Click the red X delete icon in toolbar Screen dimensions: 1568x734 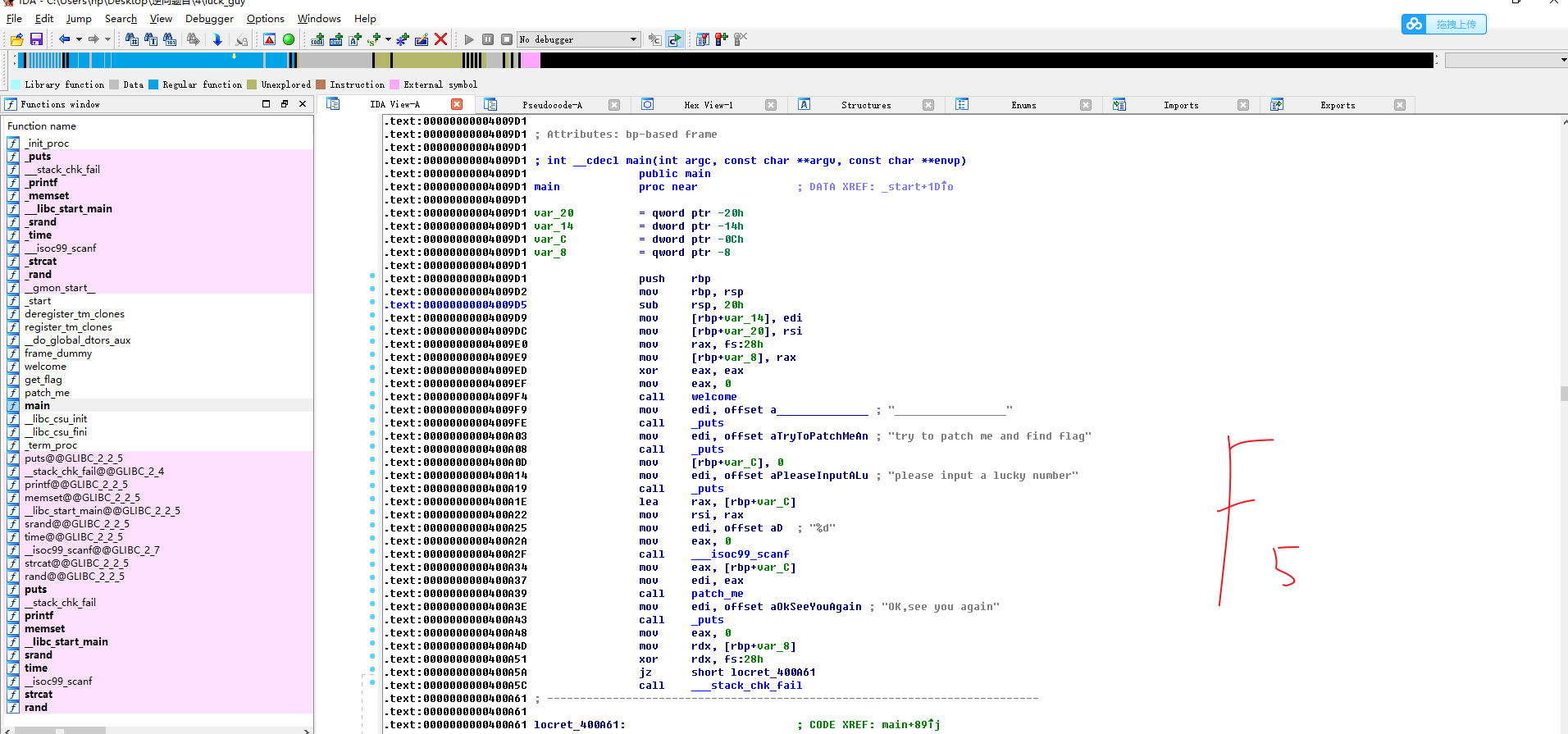(440, 39)
